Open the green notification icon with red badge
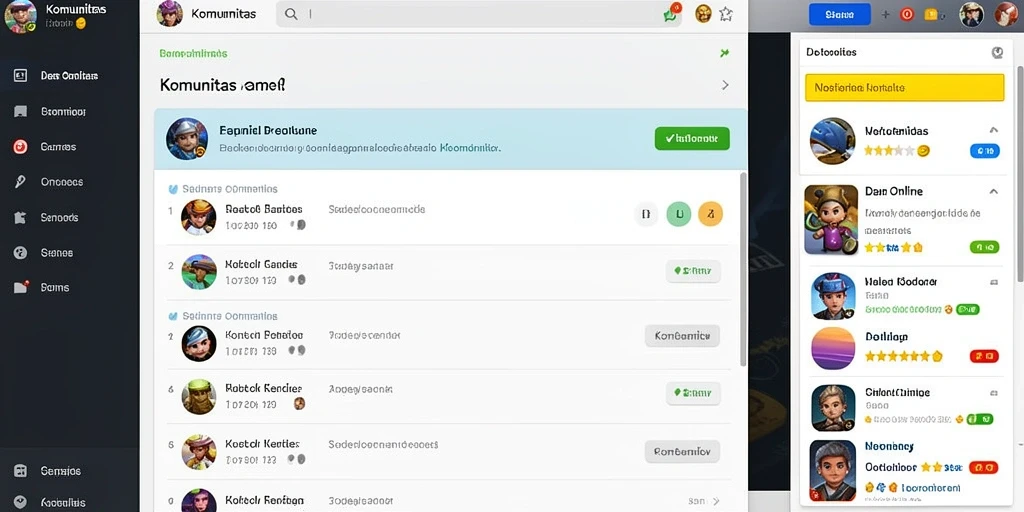1024x512 pixels. pyautogui.click(x=672, y=13)
